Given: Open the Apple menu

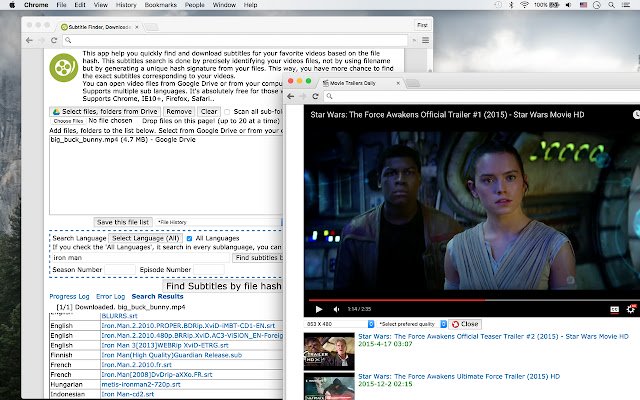Looking at the screenshot, I should (12, 5).
